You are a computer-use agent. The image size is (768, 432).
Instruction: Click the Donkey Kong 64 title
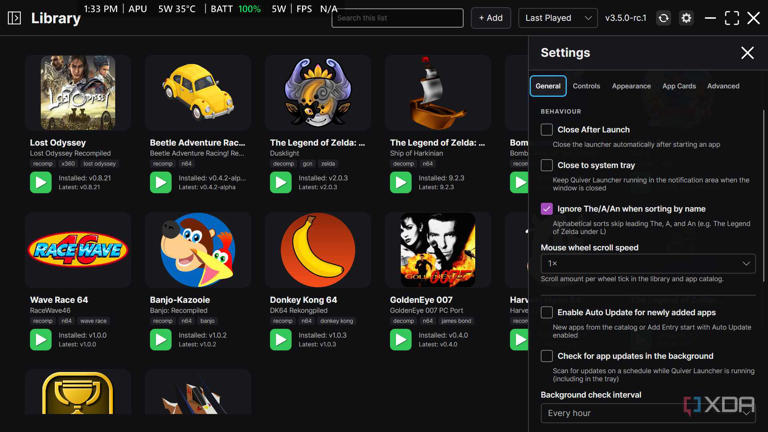point(303,300)
